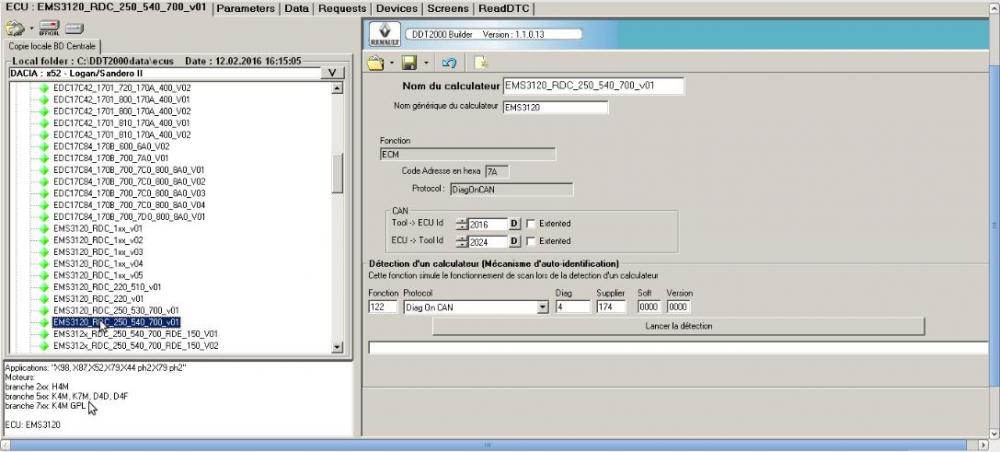
Task: Click green diamond icon beside EMS312x_RDC_250_540_700_RDE_150_V02
Action: point(43,346)
